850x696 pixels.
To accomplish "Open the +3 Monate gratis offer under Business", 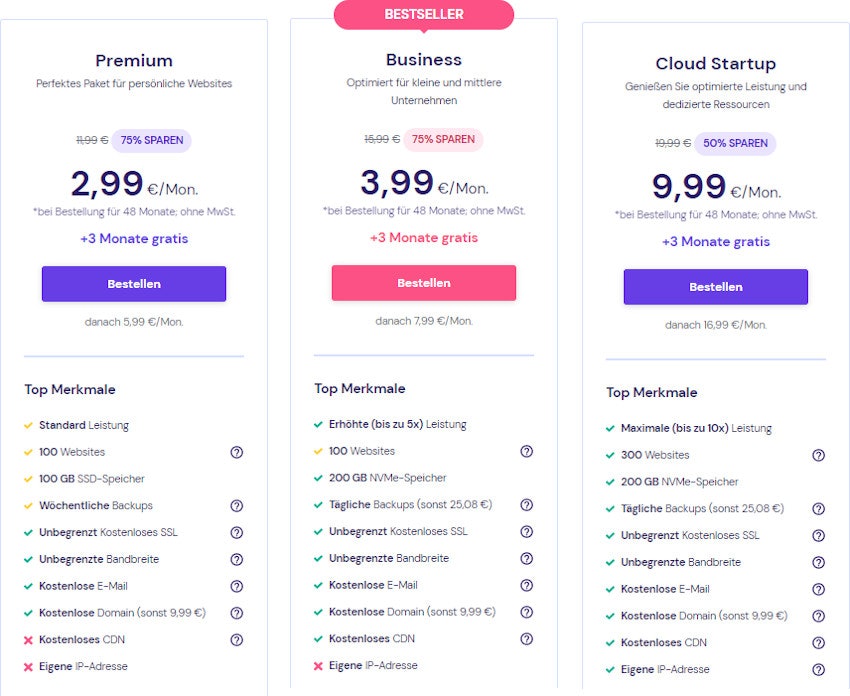I will (424, 239).
